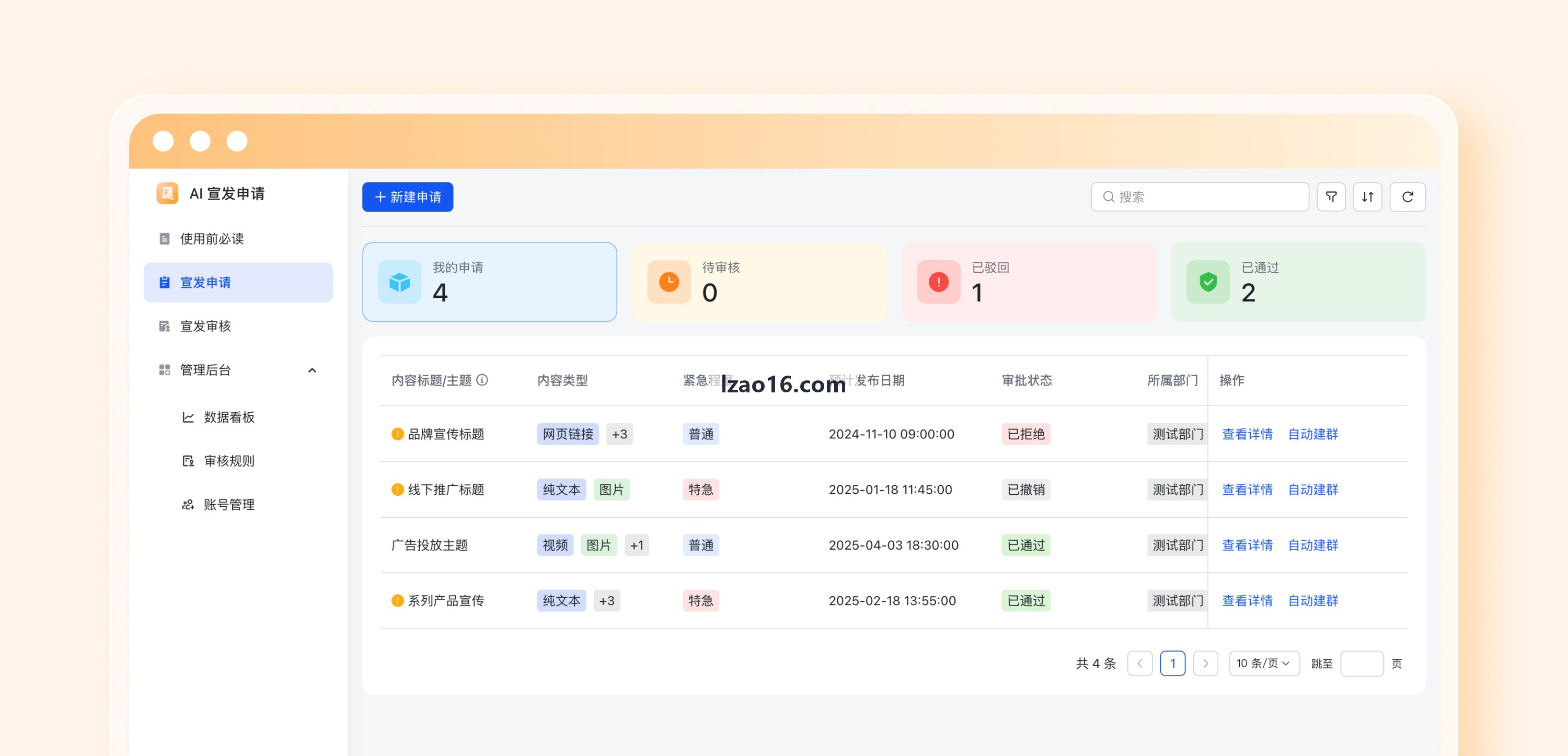Click the 审批状态 column header
The image size is (1568, 756).
(x=1027, y=380)
